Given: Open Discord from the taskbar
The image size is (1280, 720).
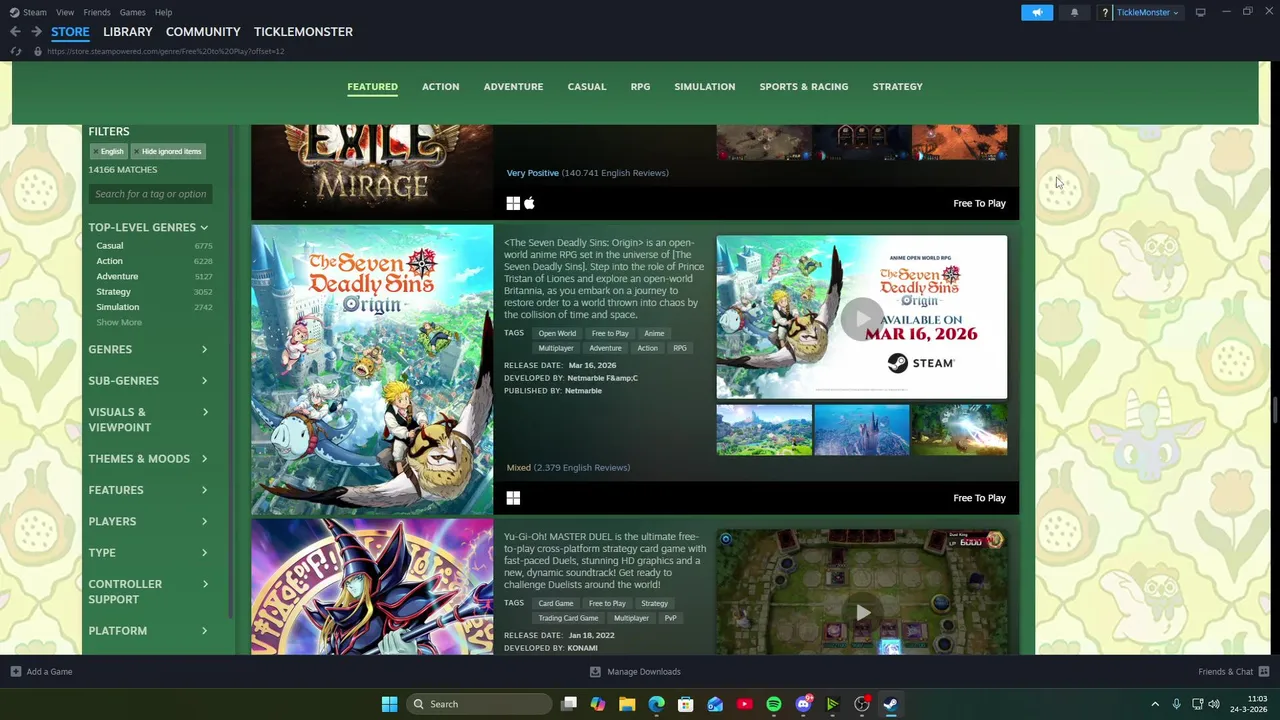Looking at the screenshot, I should click(803, 704).
